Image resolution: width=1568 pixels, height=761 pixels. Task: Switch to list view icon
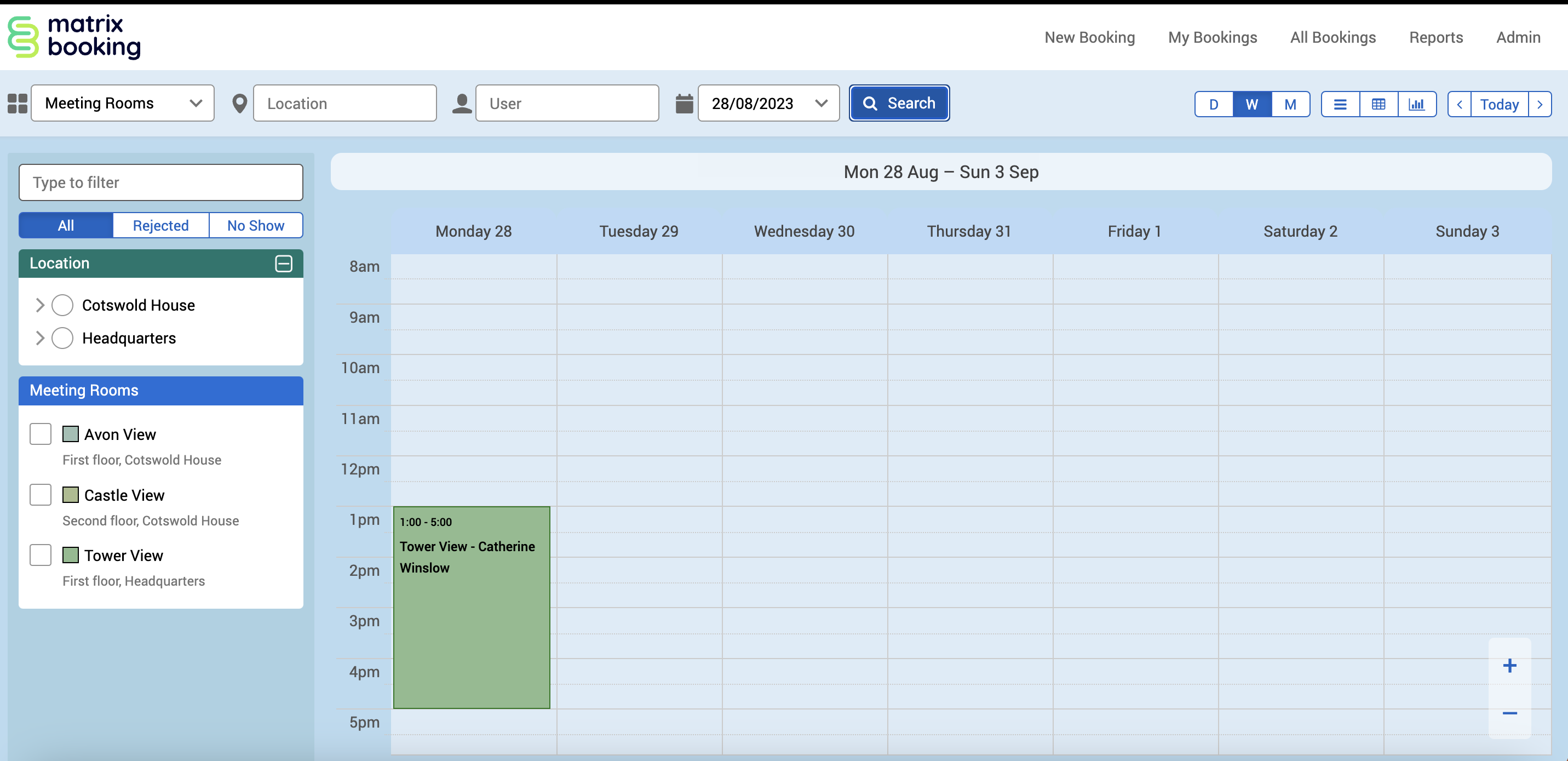(x=1340, y=104)
